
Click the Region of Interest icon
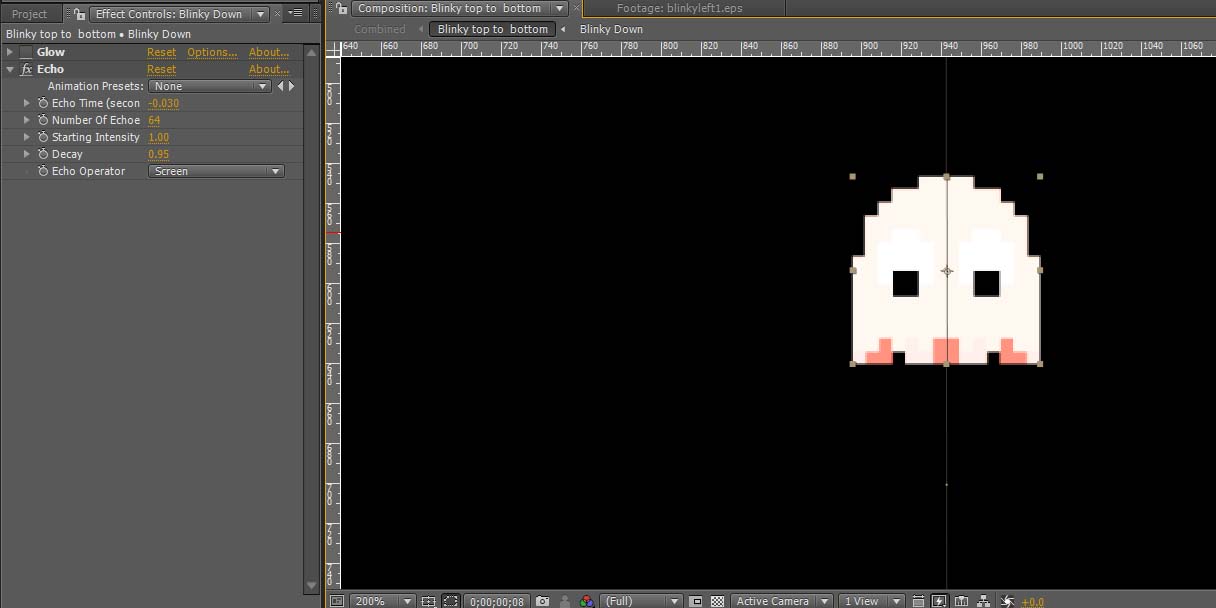(x=696, y=601)
